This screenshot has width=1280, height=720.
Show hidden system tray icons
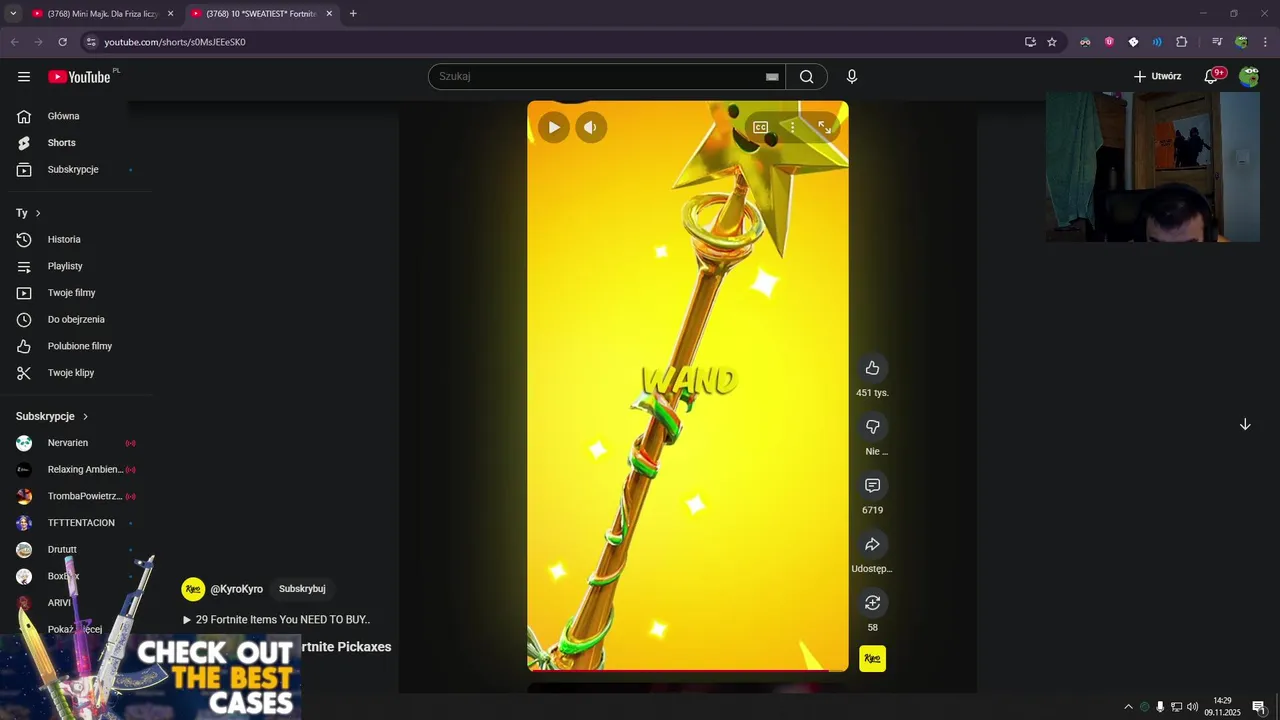pos(1129,707)
